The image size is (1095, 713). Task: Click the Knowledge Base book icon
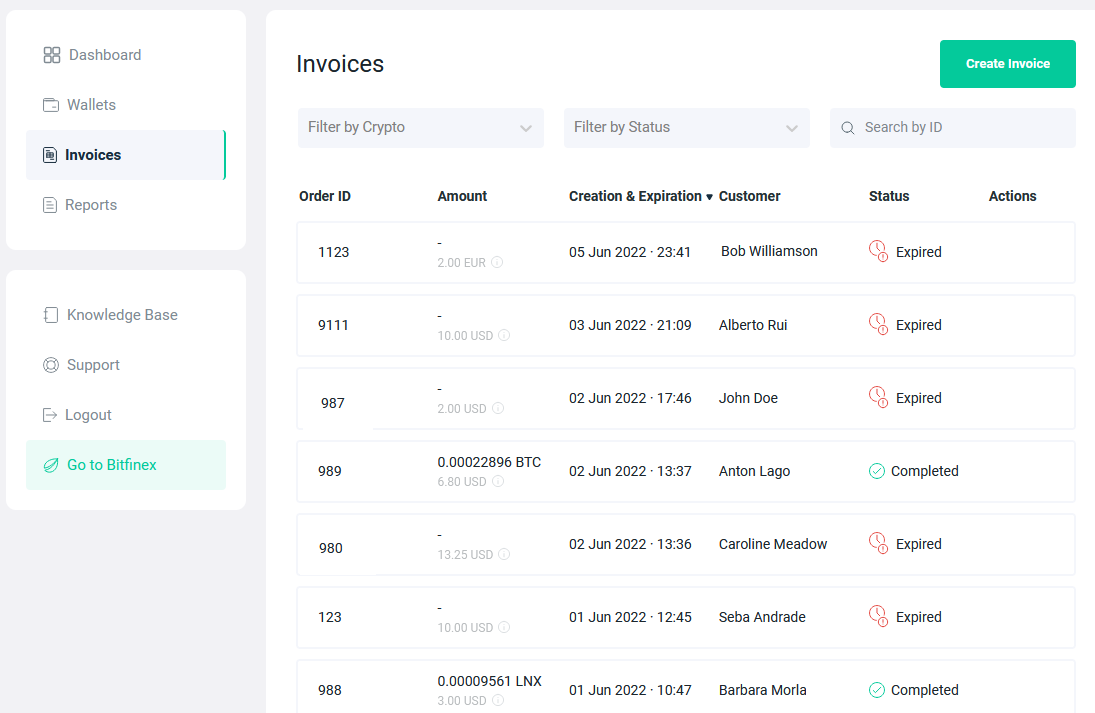50,315
